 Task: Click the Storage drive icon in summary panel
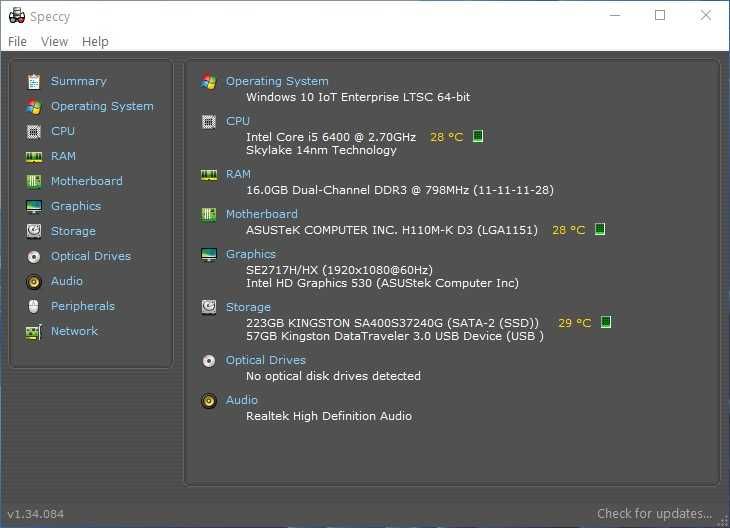click(x=209, y=307)
